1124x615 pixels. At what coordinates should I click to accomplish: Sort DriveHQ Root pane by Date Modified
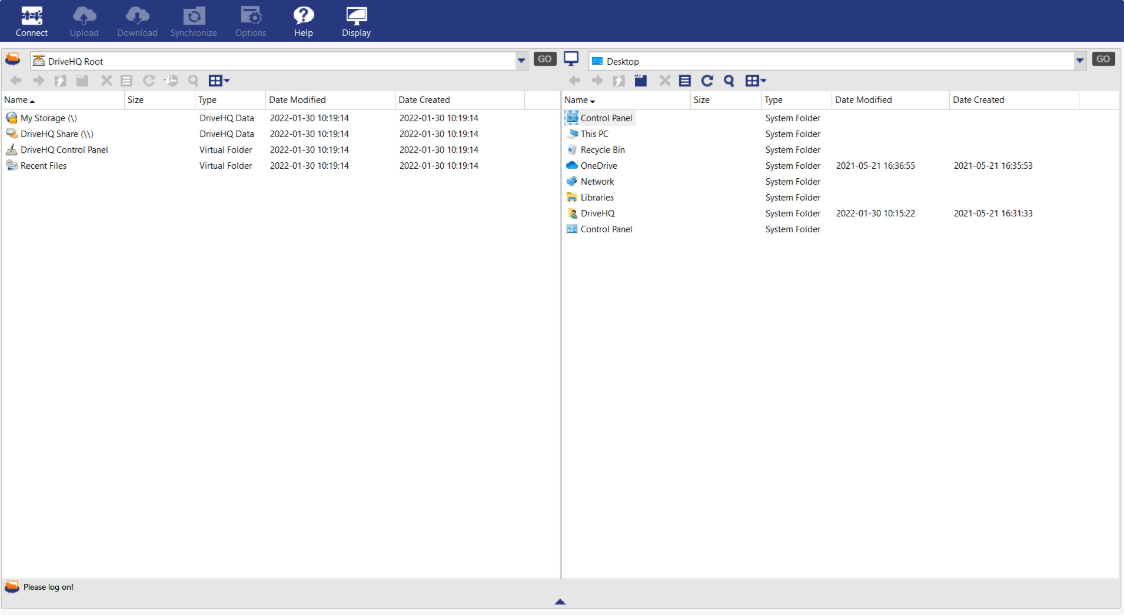[x=330, y=100]
